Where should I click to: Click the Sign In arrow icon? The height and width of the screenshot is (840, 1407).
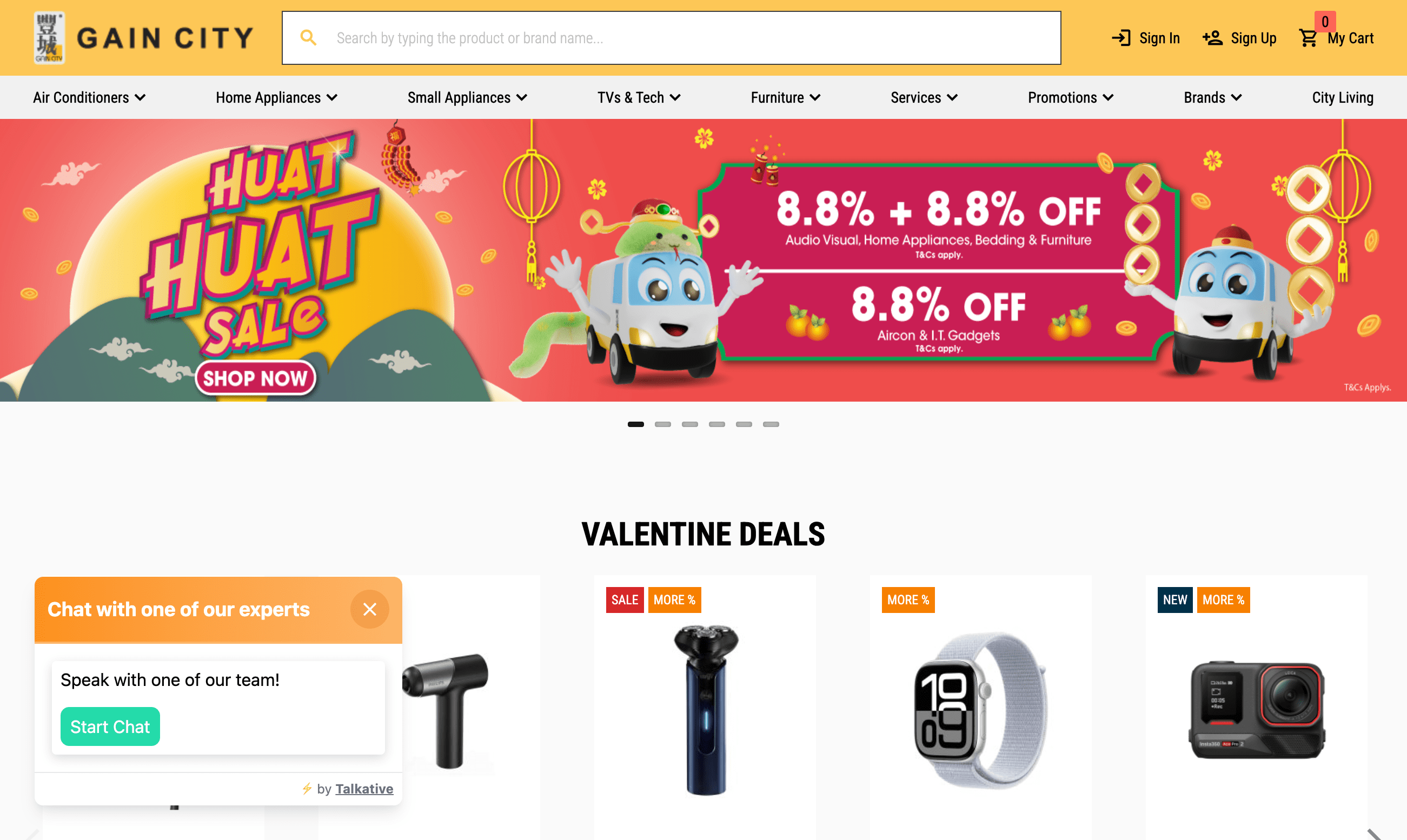click(x=1121, y=38)
